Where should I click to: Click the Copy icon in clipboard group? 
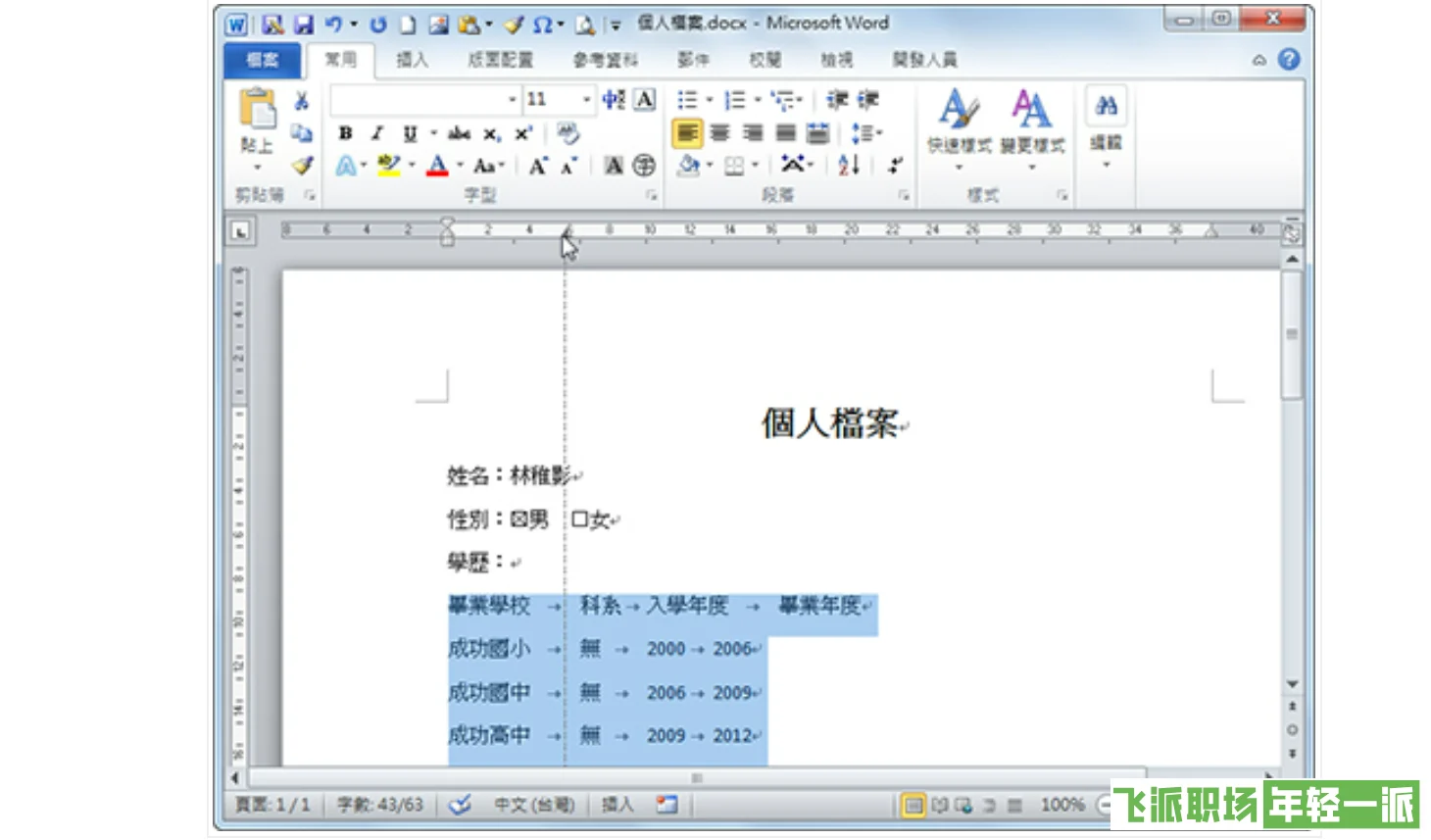click(x=302, y=132)
